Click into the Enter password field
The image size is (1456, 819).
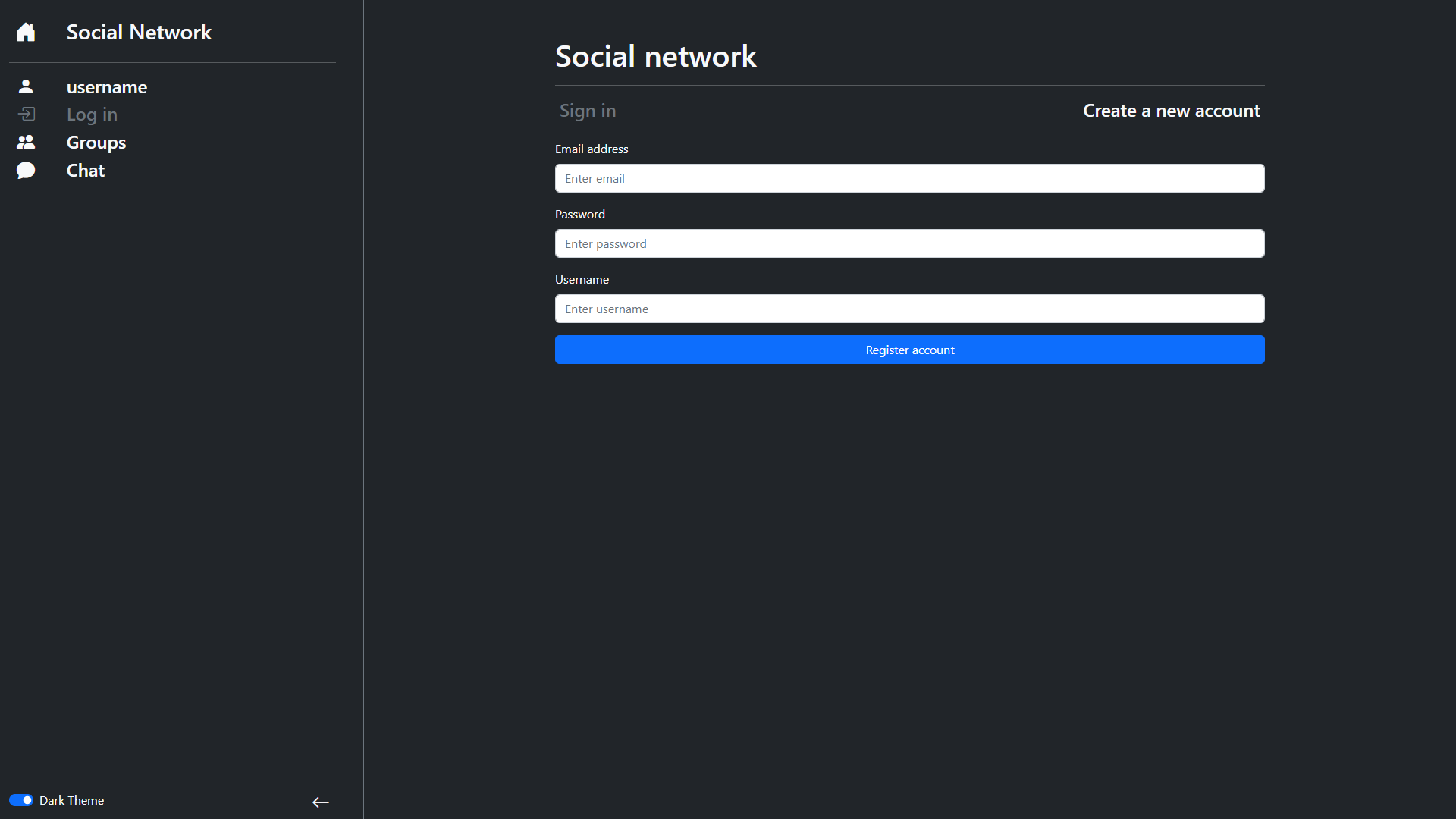pos(909,243)
